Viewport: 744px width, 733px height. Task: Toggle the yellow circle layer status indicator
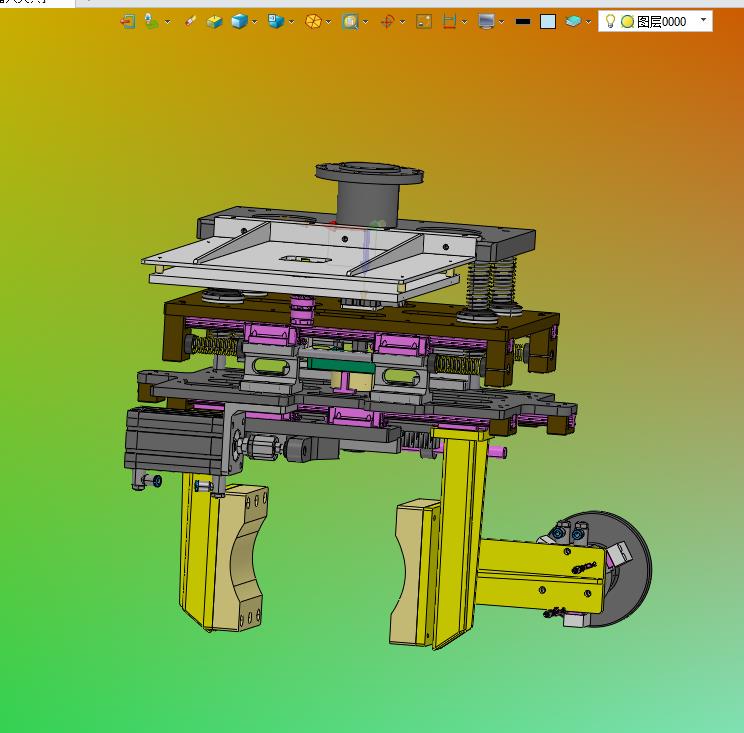tap(627, 21)
